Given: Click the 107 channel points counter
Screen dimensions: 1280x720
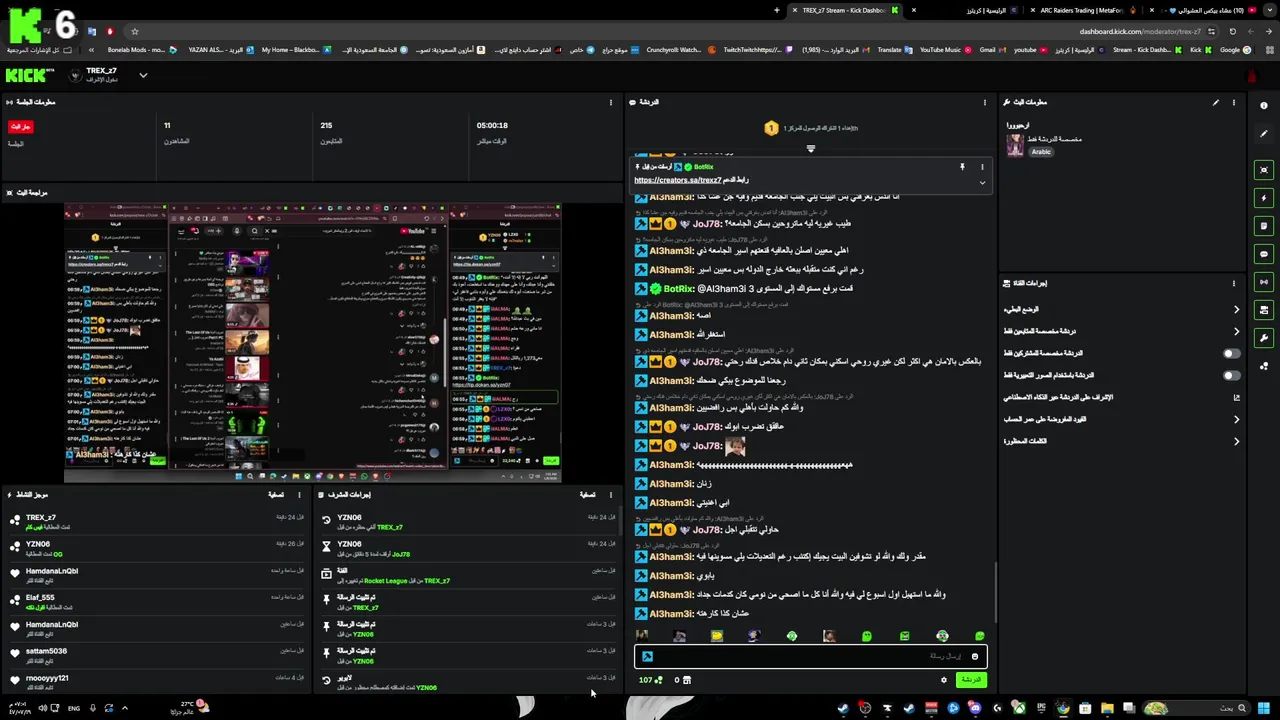Looking at the screenshot, I should pos(650,680).
